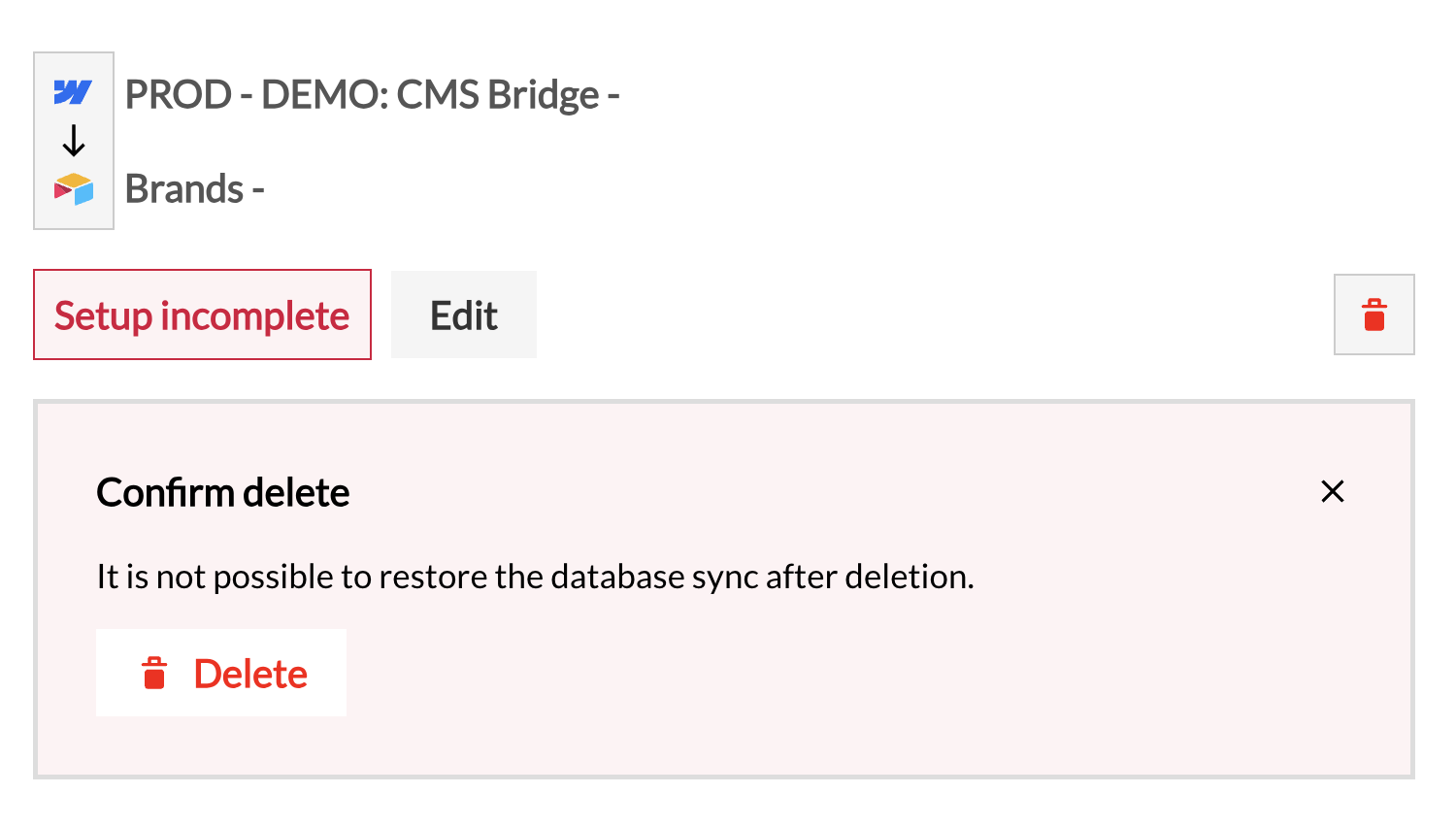Click the Airtable logo icon
Image resolution: width=1456 pixels, height=827 pixels.
[x=74, y=189]
